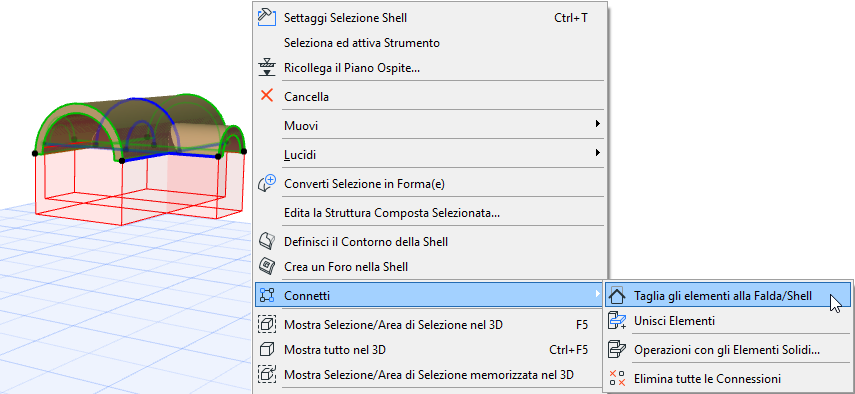
Task: Click the Mostra Selezione memorizzata nel 3D icon
Action: coord(267,374)
